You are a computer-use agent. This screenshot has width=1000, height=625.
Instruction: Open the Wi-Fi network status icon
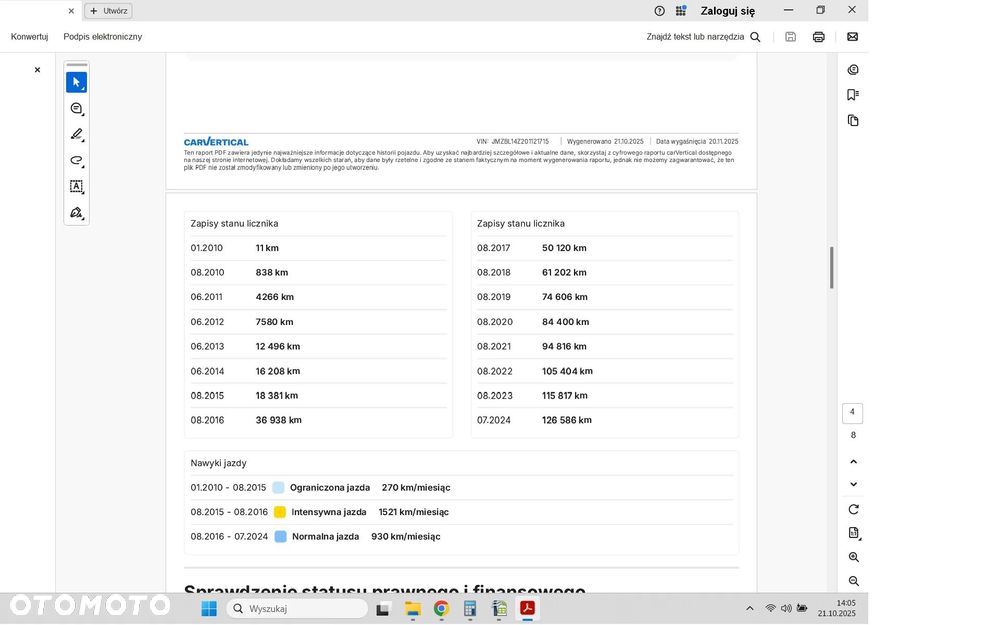(770, 608)
